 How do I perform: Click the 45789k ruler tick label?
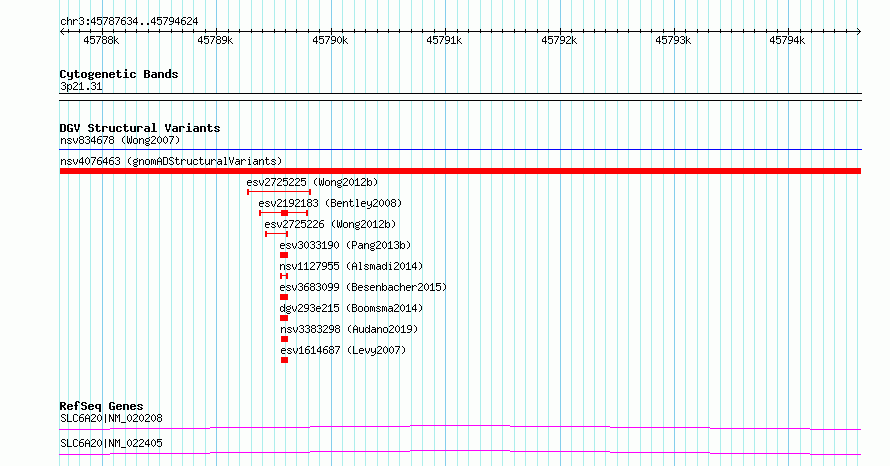[215, 40]
